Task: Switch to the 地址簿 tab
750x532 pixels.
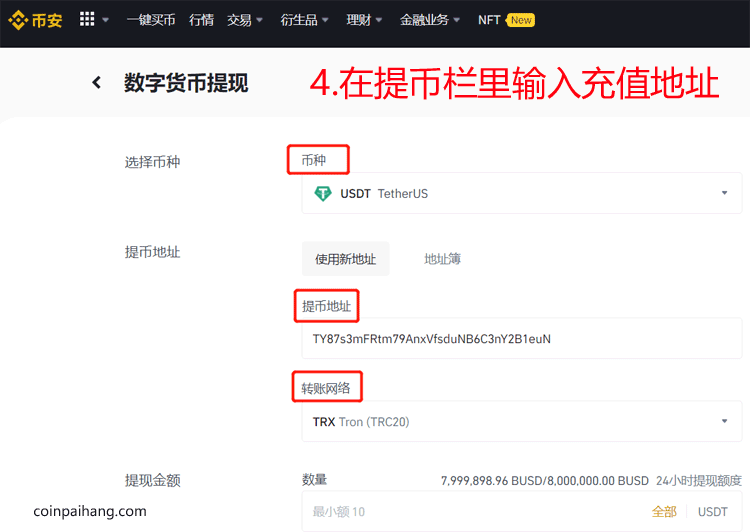Action: point(442,259)
